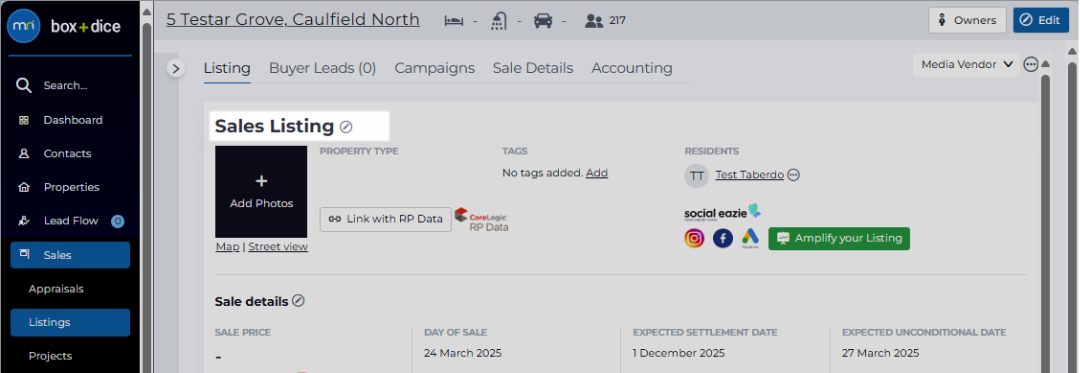Click the Facebook icon
This screenshot has height=373, width=1080.
723,238
